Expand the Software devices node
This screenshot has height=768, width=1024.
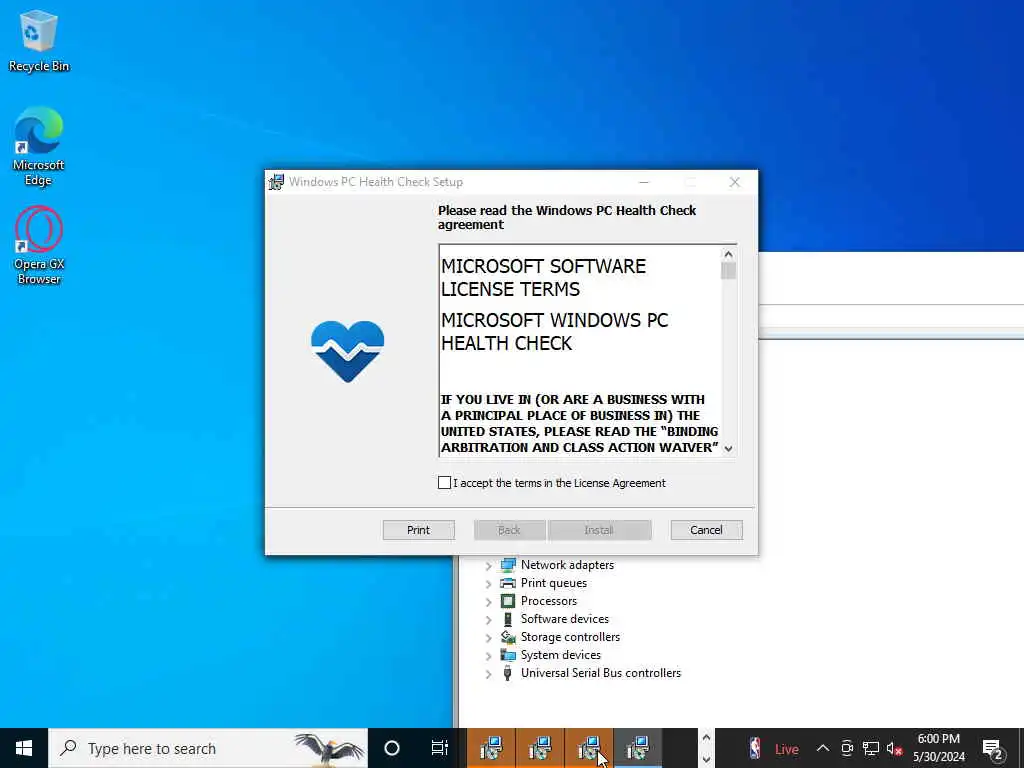click(488, 620)
